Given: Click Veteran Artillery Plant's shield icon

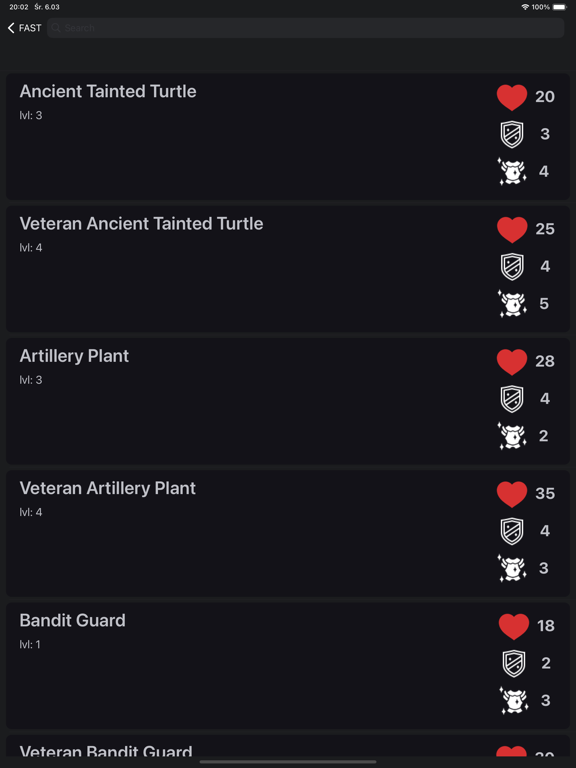Looking at the screenshot, I should [512, 531].
